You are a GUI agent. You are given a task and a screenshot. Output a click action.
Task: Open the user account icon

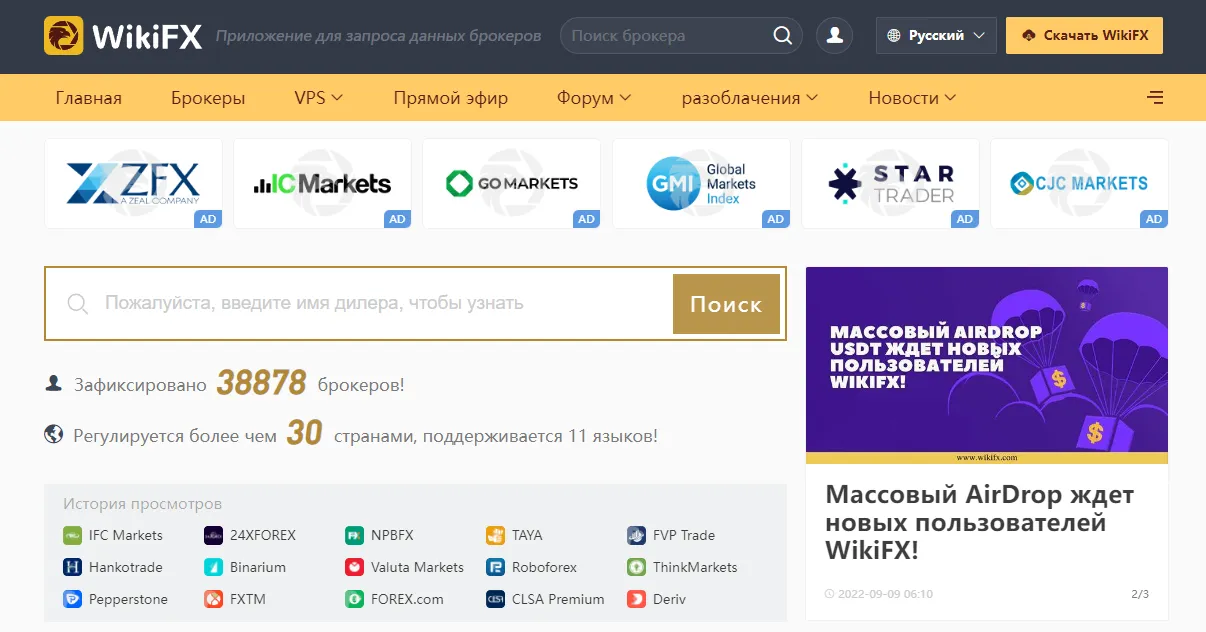click(834, 36)
